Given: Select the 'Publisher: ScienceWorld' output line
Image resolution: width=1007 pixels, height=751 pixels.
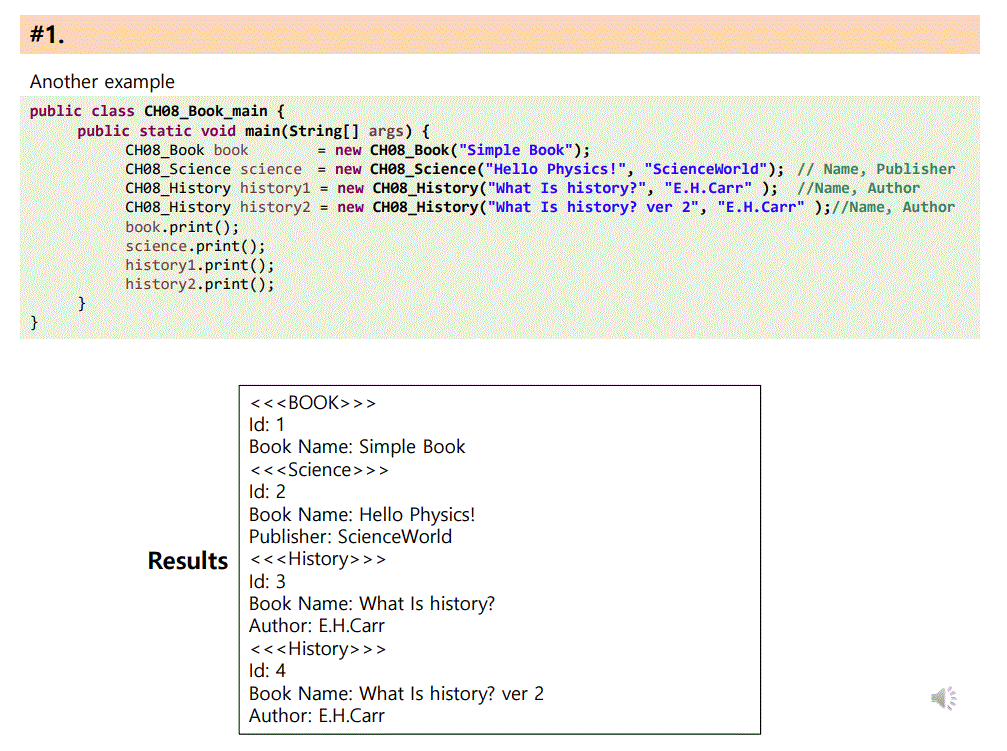Looking at the screenshot, I should point(350,536).
